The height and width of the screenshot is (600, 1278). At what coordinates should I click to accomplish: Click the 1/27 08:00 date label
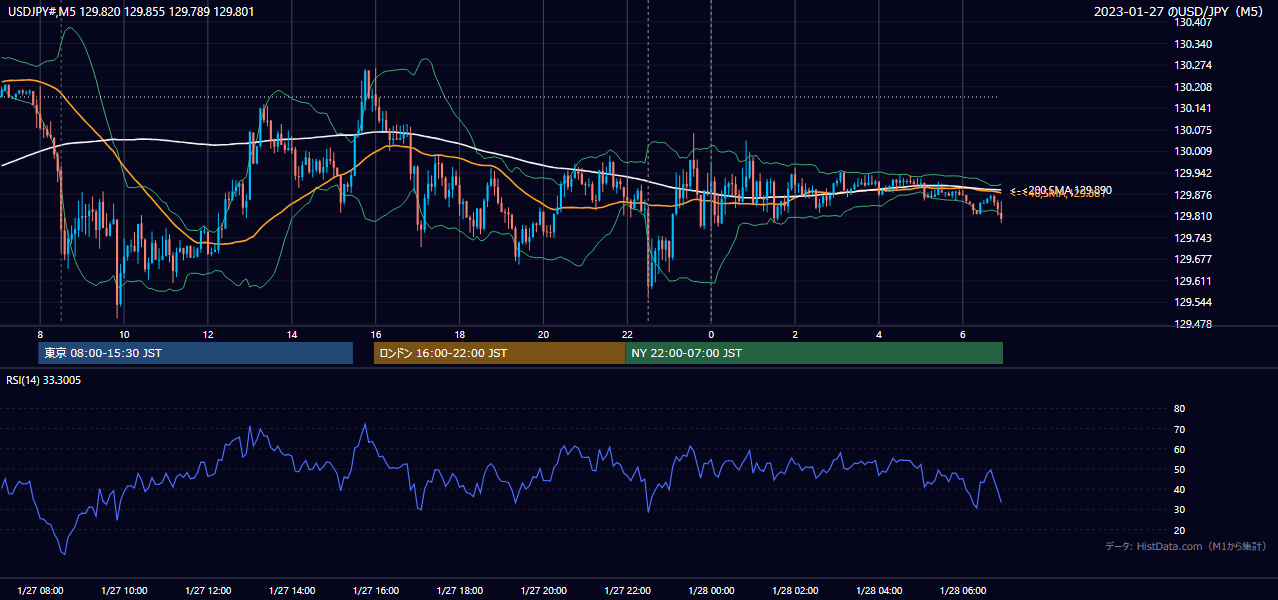pos(40,590)
